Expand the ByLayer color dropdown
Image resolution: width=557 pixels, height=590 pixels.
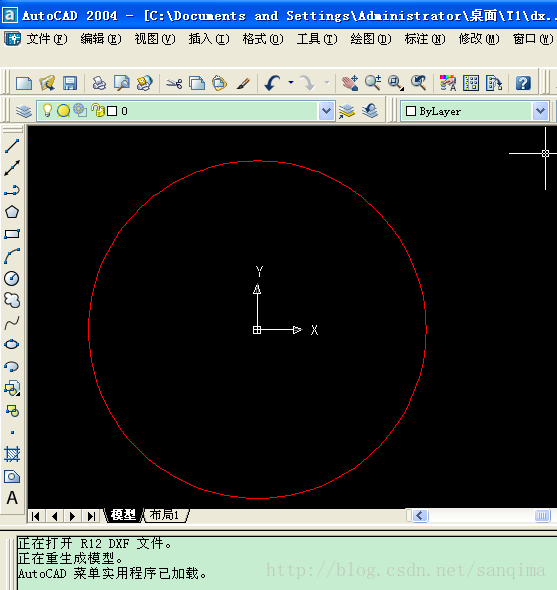[540, 111]
